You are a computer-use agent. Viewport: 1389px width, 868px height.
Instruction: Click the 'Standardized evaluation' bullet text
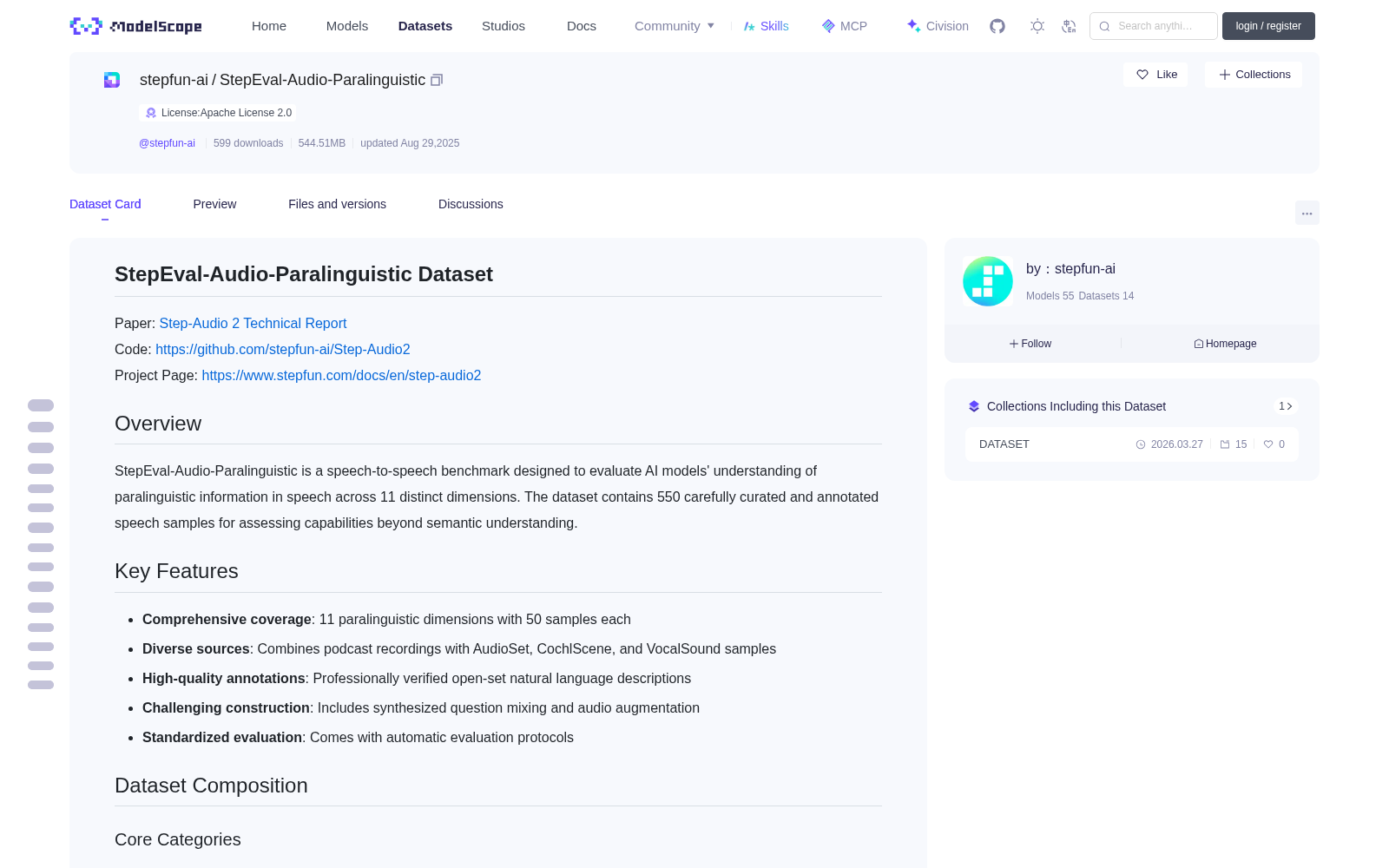[222, 738]
